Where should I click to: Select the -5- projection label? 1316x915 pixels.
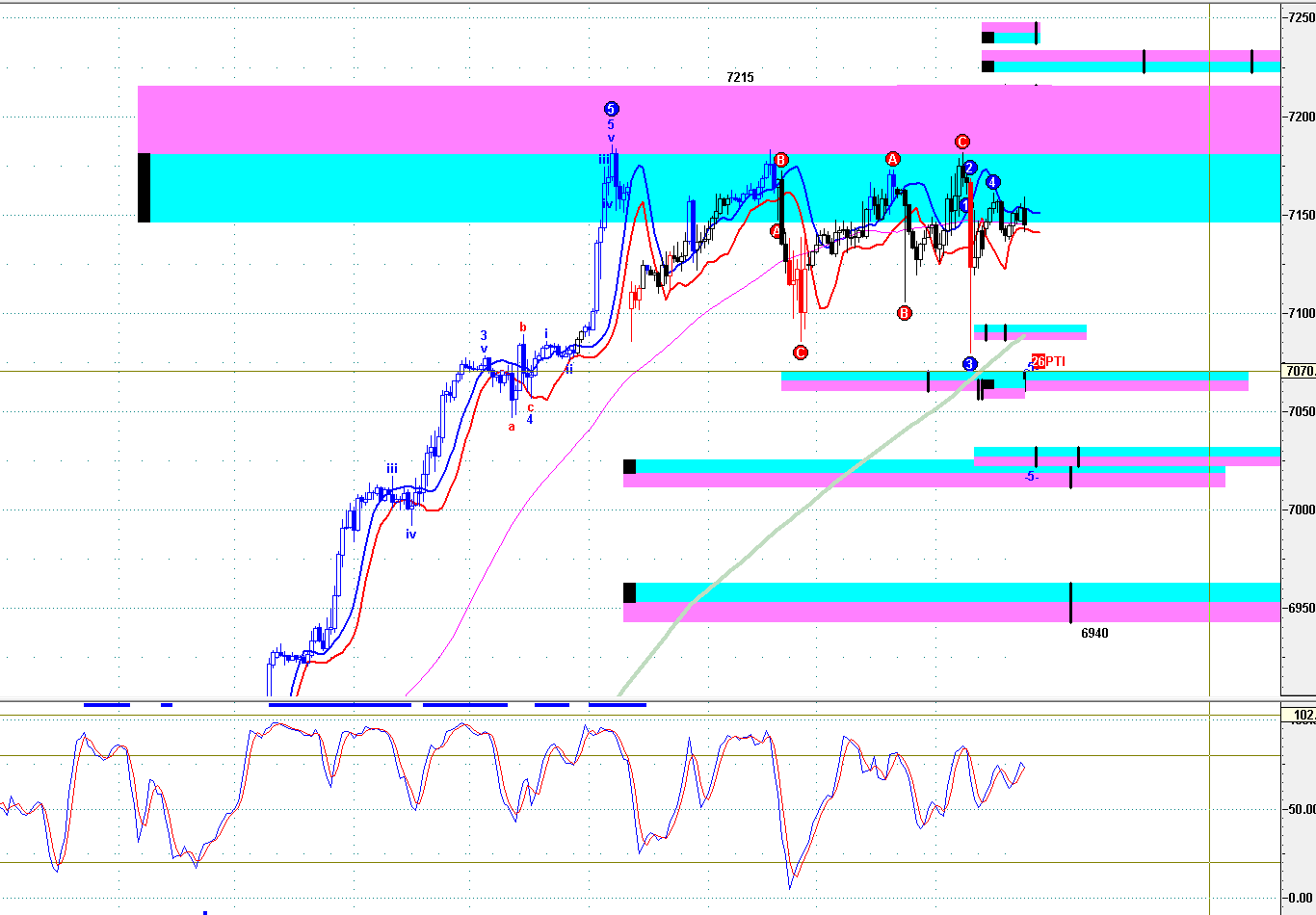coord(1031,477)
